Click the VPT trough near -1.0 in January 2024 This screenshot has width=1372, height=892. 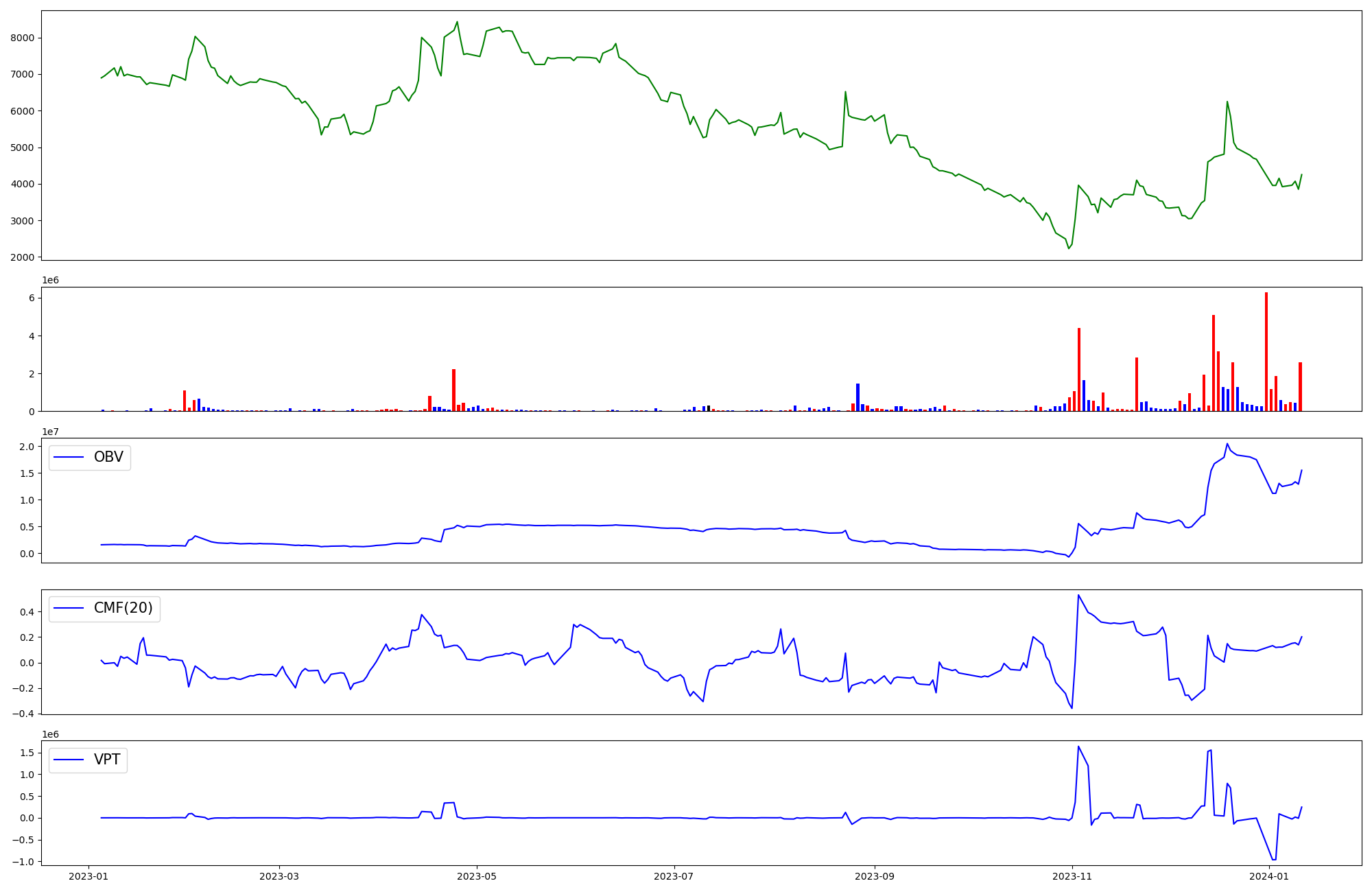pyautogui.click(x=1274, y=859)
